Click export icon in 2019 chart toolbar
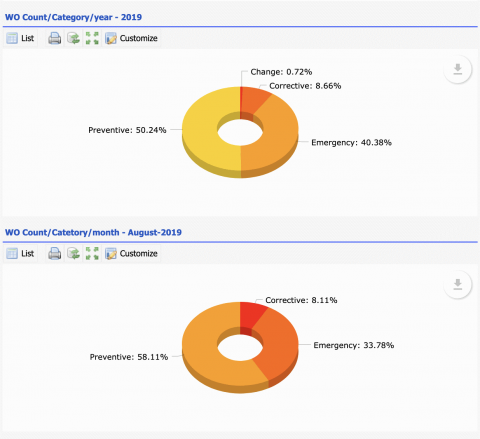 (x=73, y=38)
